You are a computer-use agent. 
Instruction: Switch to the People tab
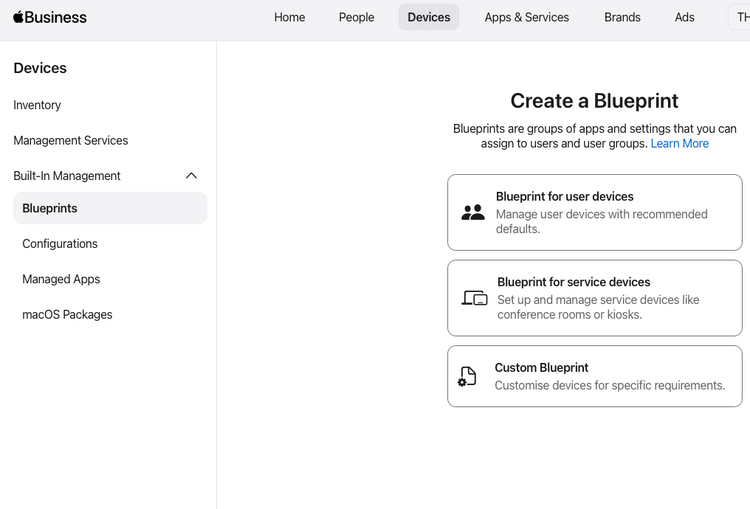tap(356, 17)
